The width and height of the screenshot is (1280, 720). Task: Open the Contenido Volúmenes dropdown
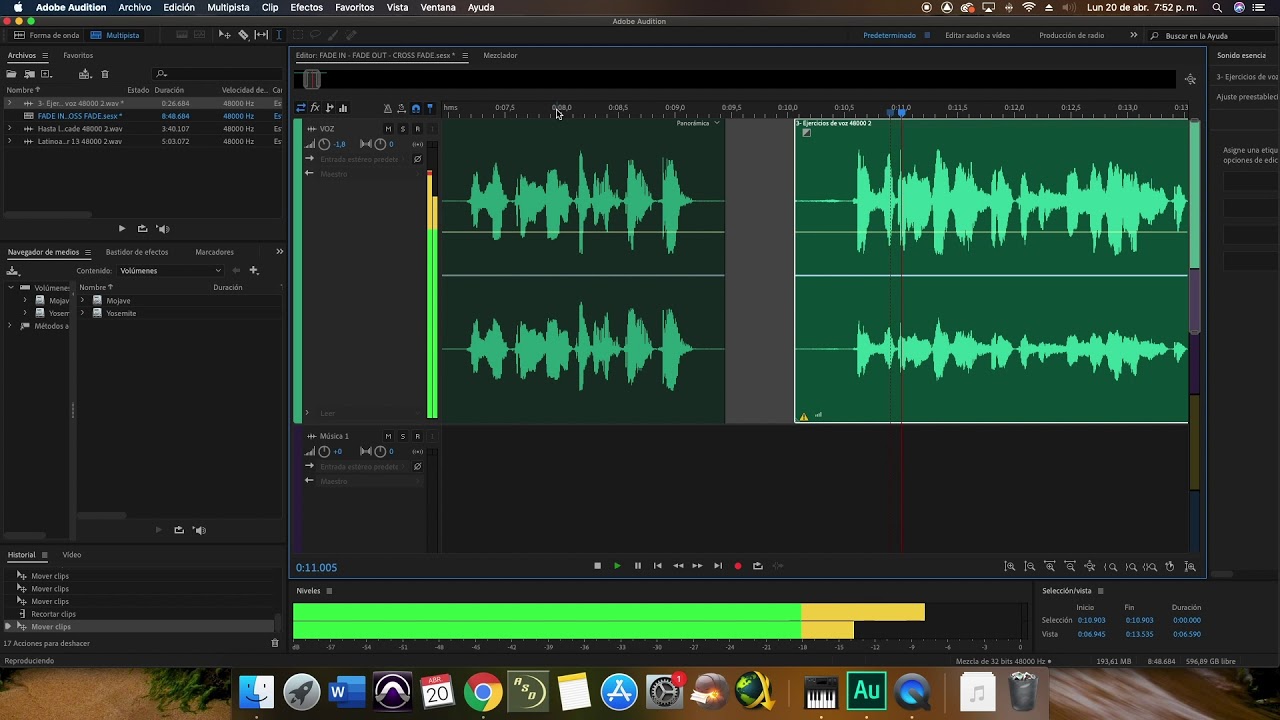click(x=170, y=270)
